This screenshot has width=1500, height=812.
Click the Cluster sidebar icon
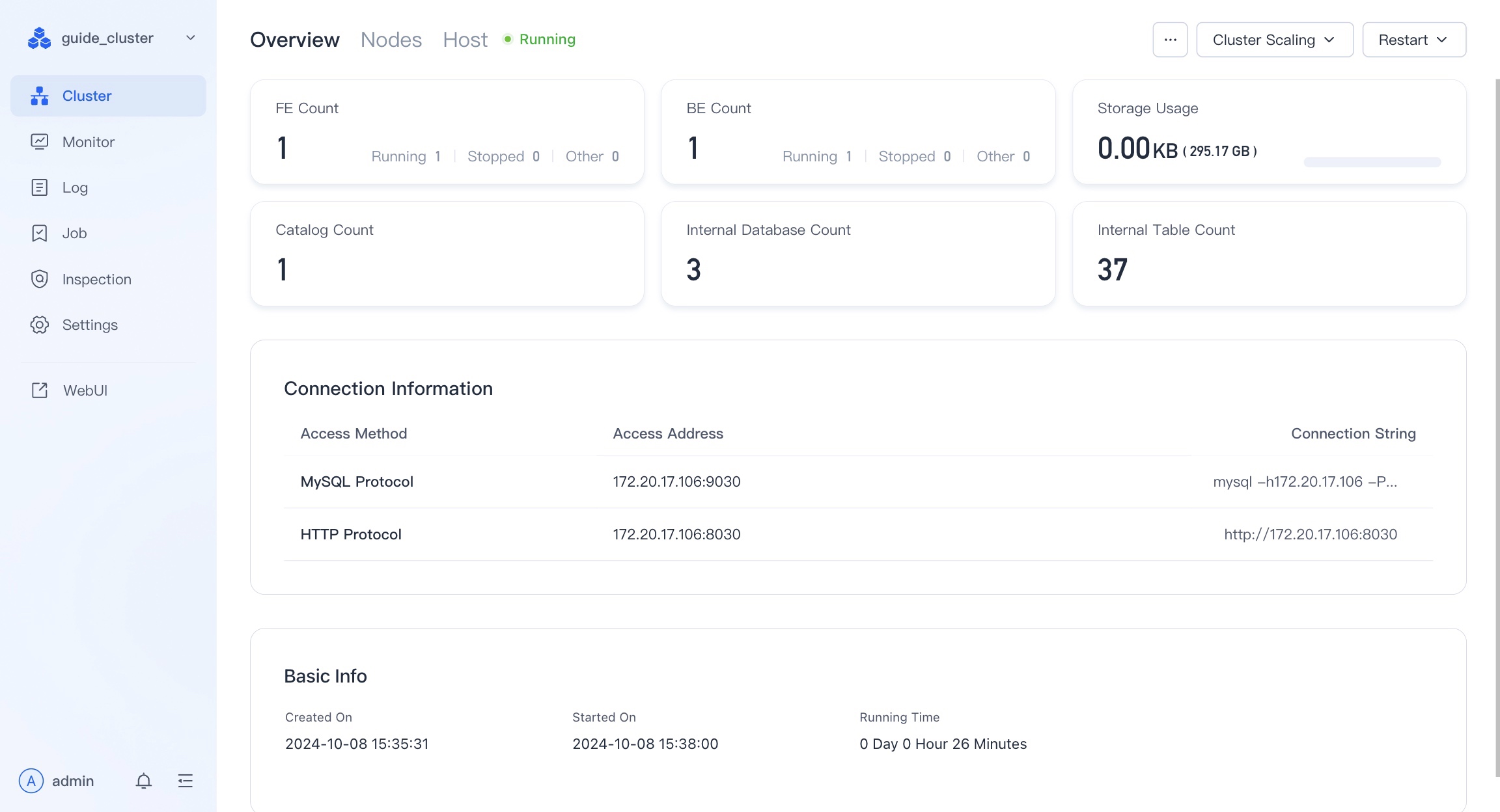40,96
